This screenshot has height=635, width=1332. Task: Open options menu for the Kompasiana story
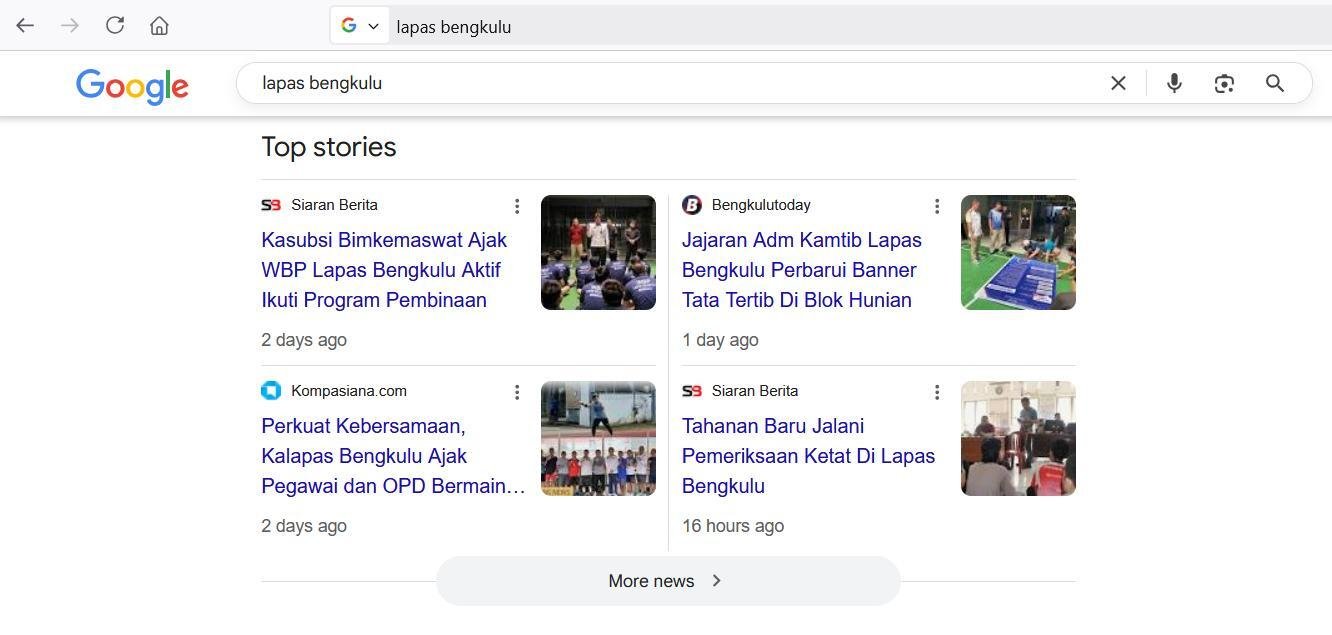click(x=517, y=392)
